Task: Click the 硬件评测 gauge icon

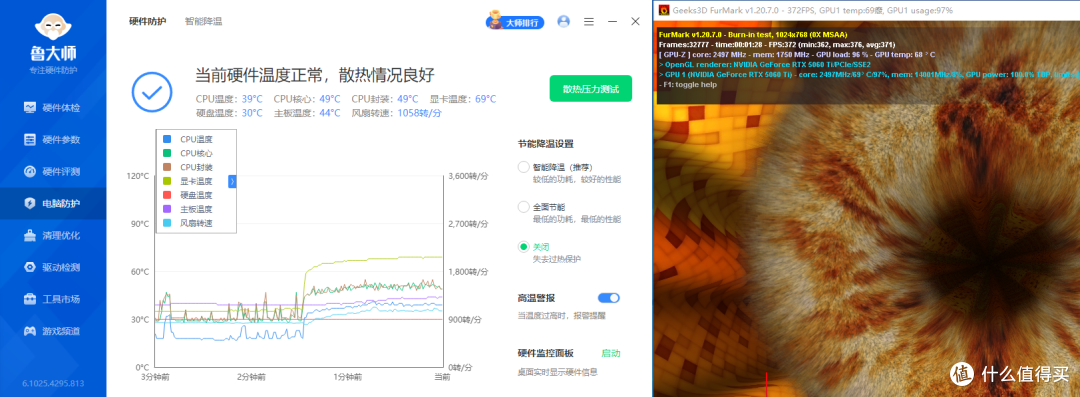Action: [30, 172]
